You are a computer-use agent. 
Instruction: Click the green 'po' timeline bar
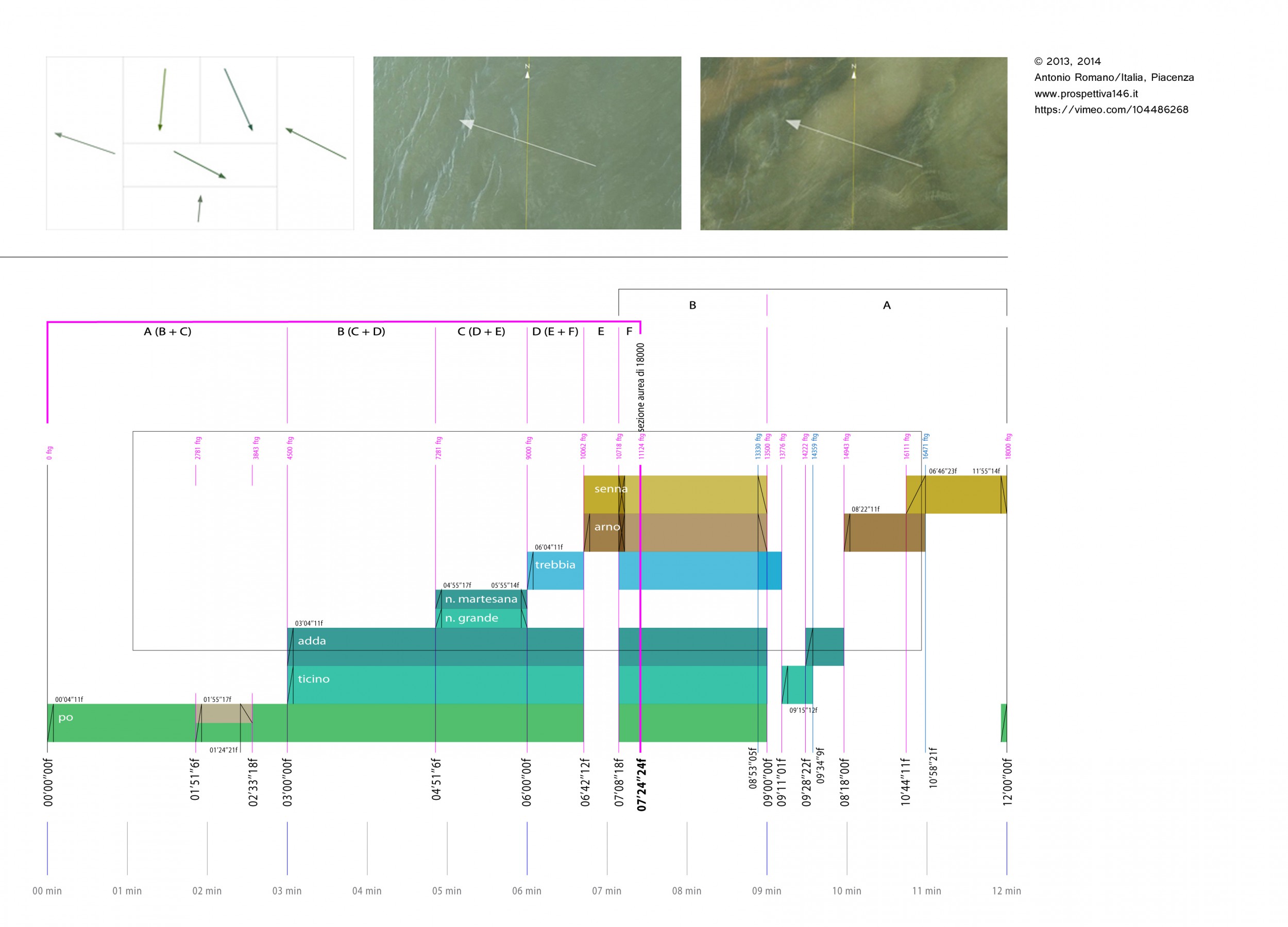click(66, 717)
